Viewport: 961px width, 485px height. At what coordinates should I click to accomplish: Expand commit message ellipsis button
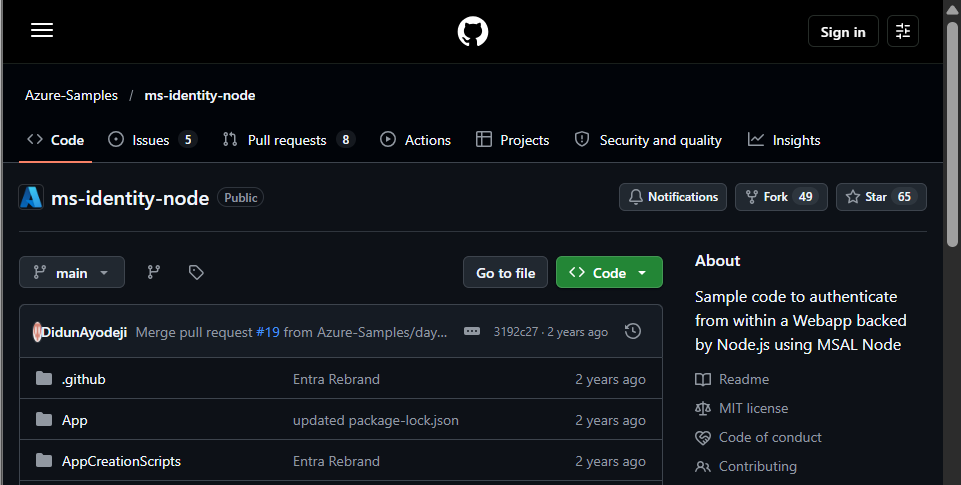[472, 332]
